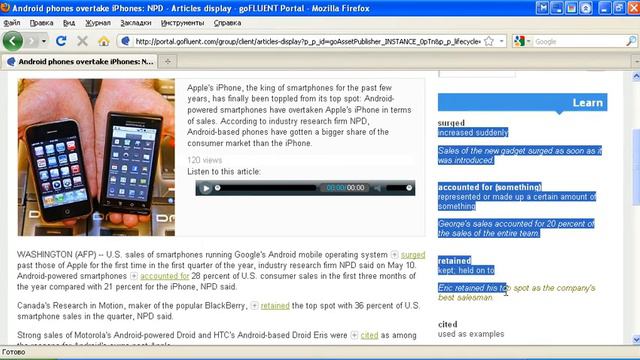Click the accounted for (something) heading
640x360 pixels.
(490, 187)
